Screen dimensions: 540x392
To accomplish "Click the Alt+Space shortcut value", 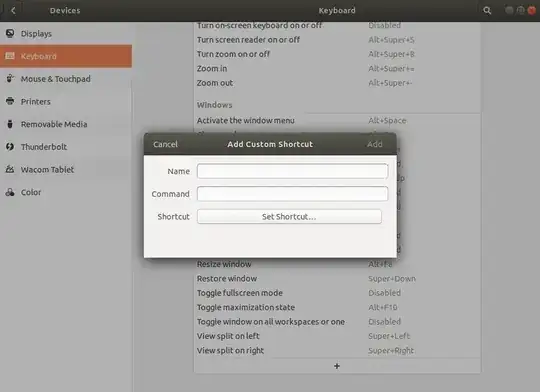I will click(x=387, y=121).
